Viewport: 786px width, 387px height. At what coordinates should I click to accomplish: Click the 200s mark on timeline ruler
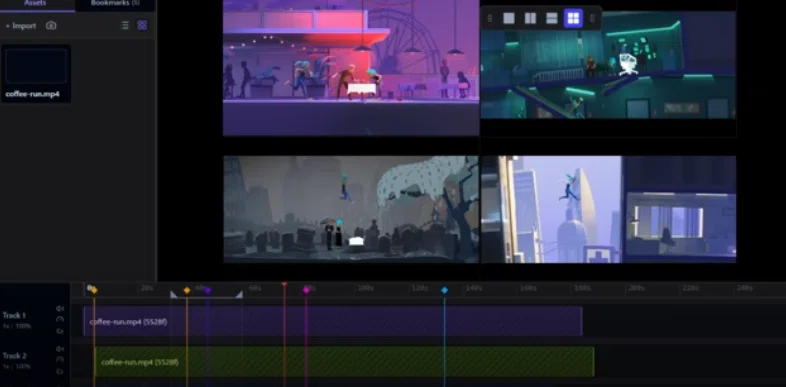point(636,288)
